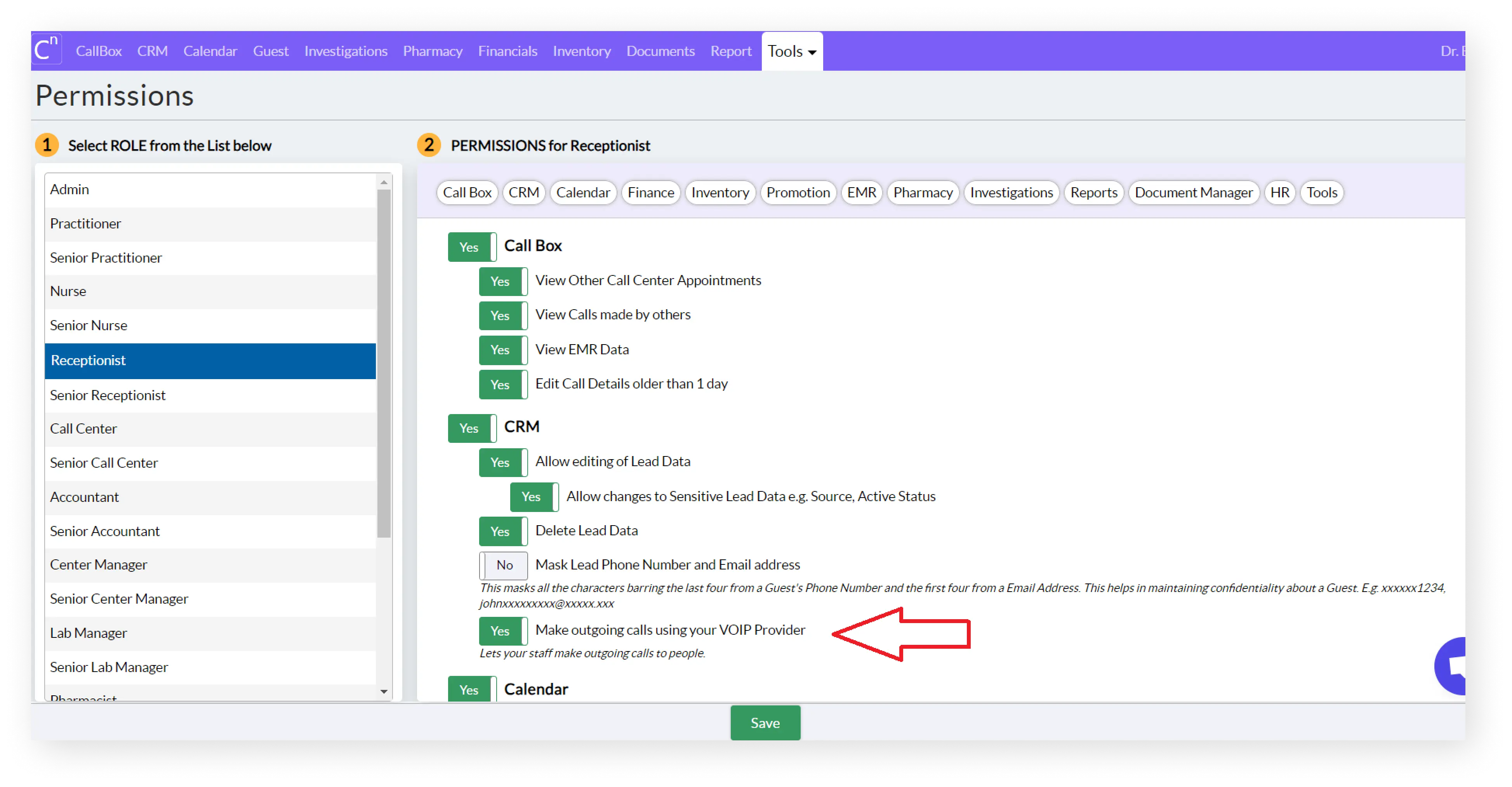Toggle the Calendar master permission switch
Image resolution: width=1512 pixels, height=787 pixels.
[x=472, y=689]
